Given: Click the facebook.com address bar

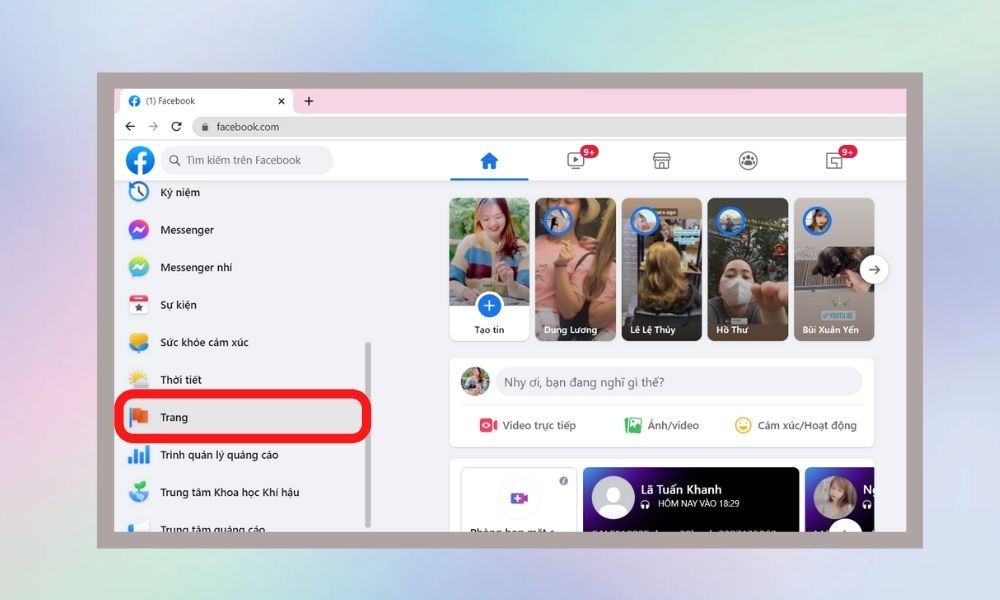Looking at the screenshot, I should [548, 127].
